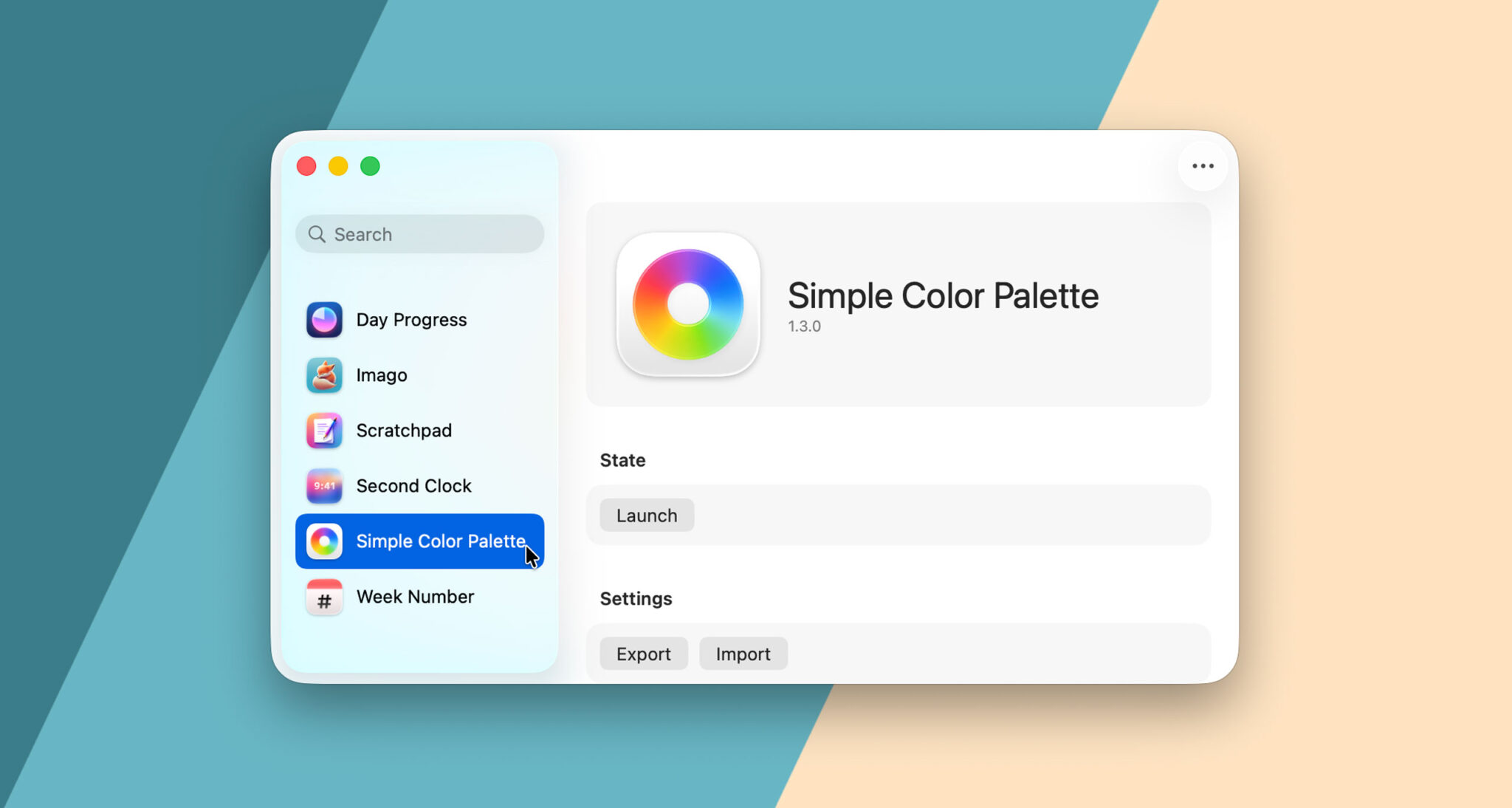
Task: Click the search magnifying glass icon
Action: click(x=317, y=234)
